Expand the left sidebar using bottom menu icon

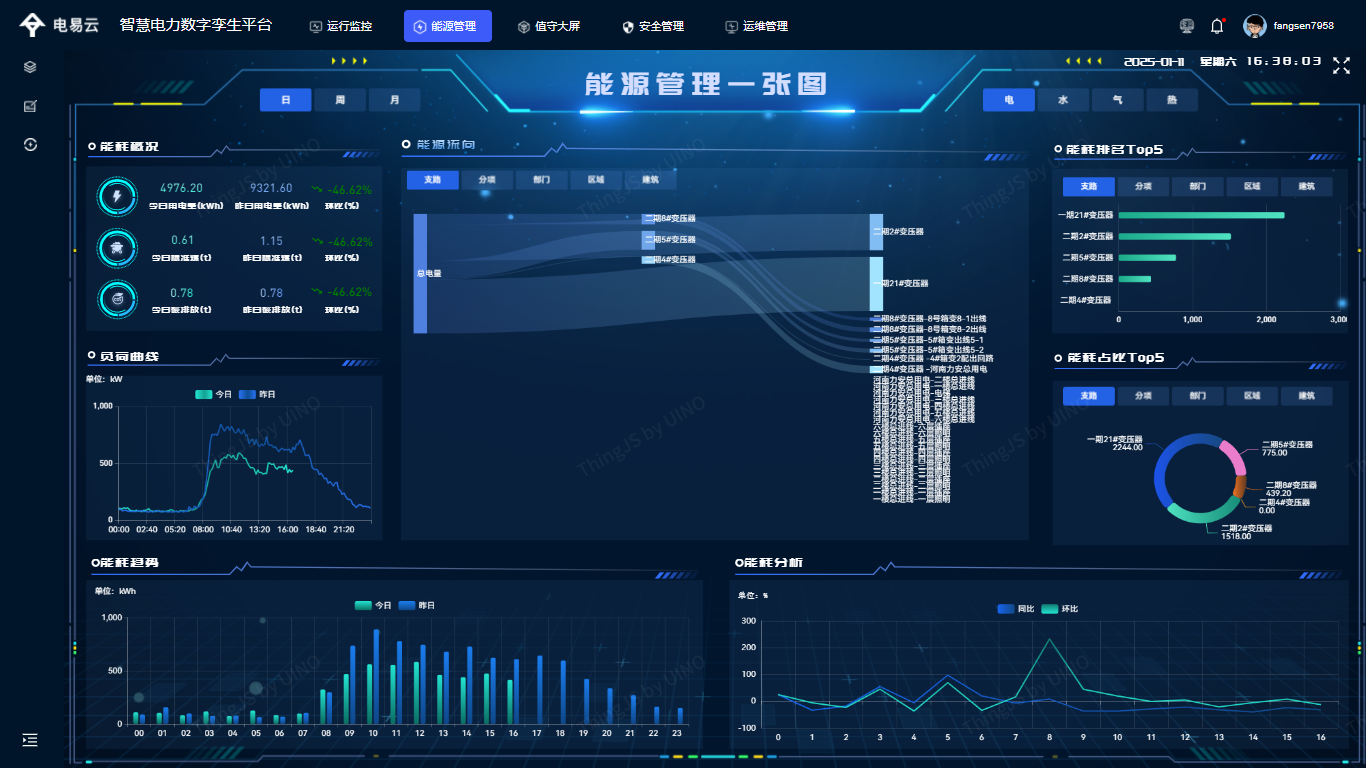30,740
